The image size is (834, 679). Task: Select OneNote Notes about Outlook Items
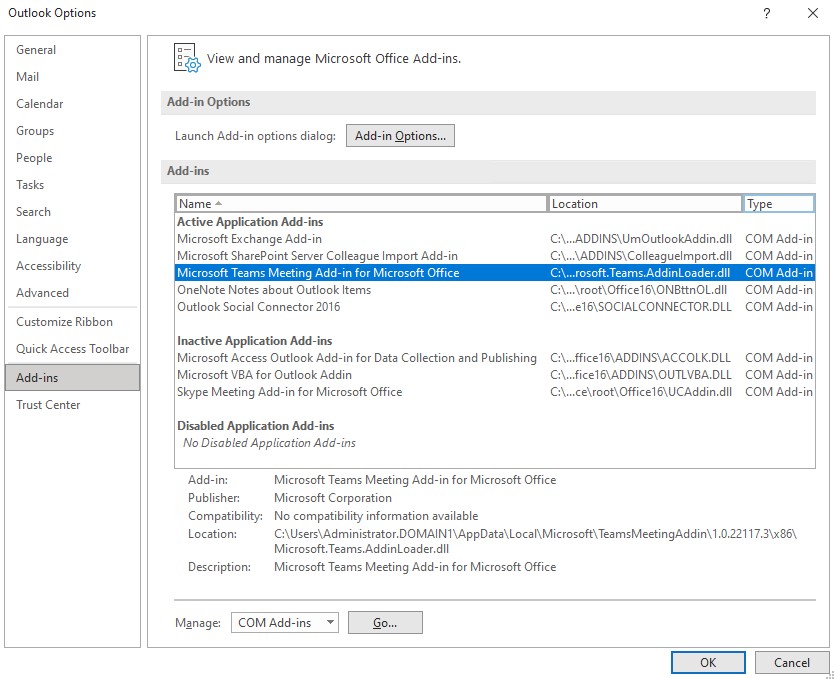click(495, 290)
